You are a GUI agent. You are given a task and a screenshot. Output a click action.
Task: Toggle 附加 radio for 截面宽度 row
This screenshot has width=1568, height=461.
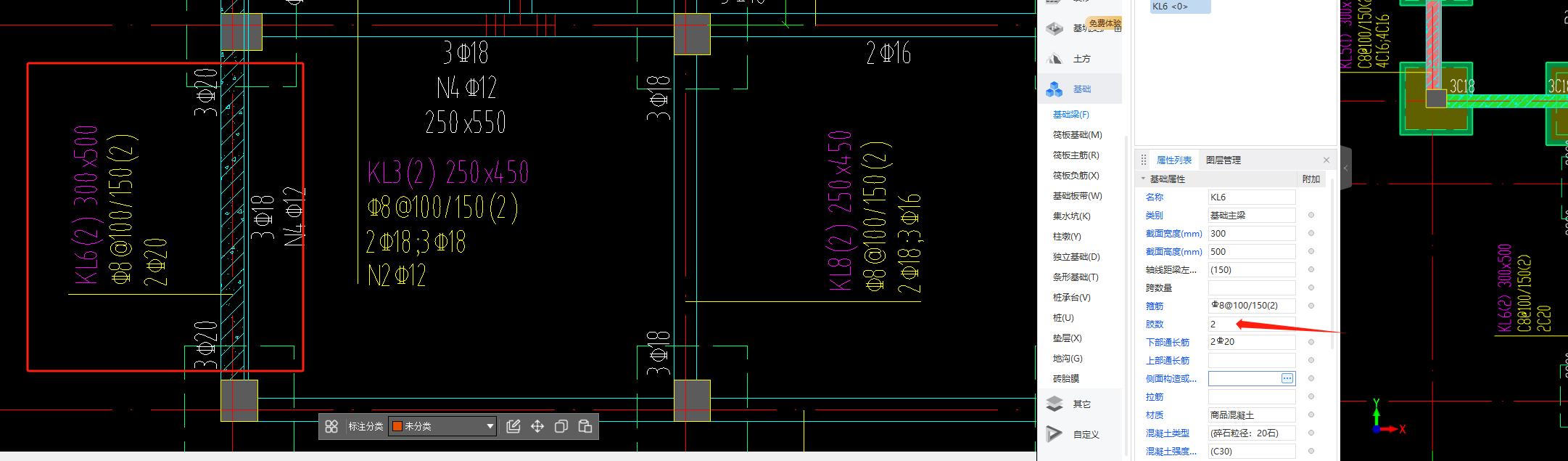1311,234
